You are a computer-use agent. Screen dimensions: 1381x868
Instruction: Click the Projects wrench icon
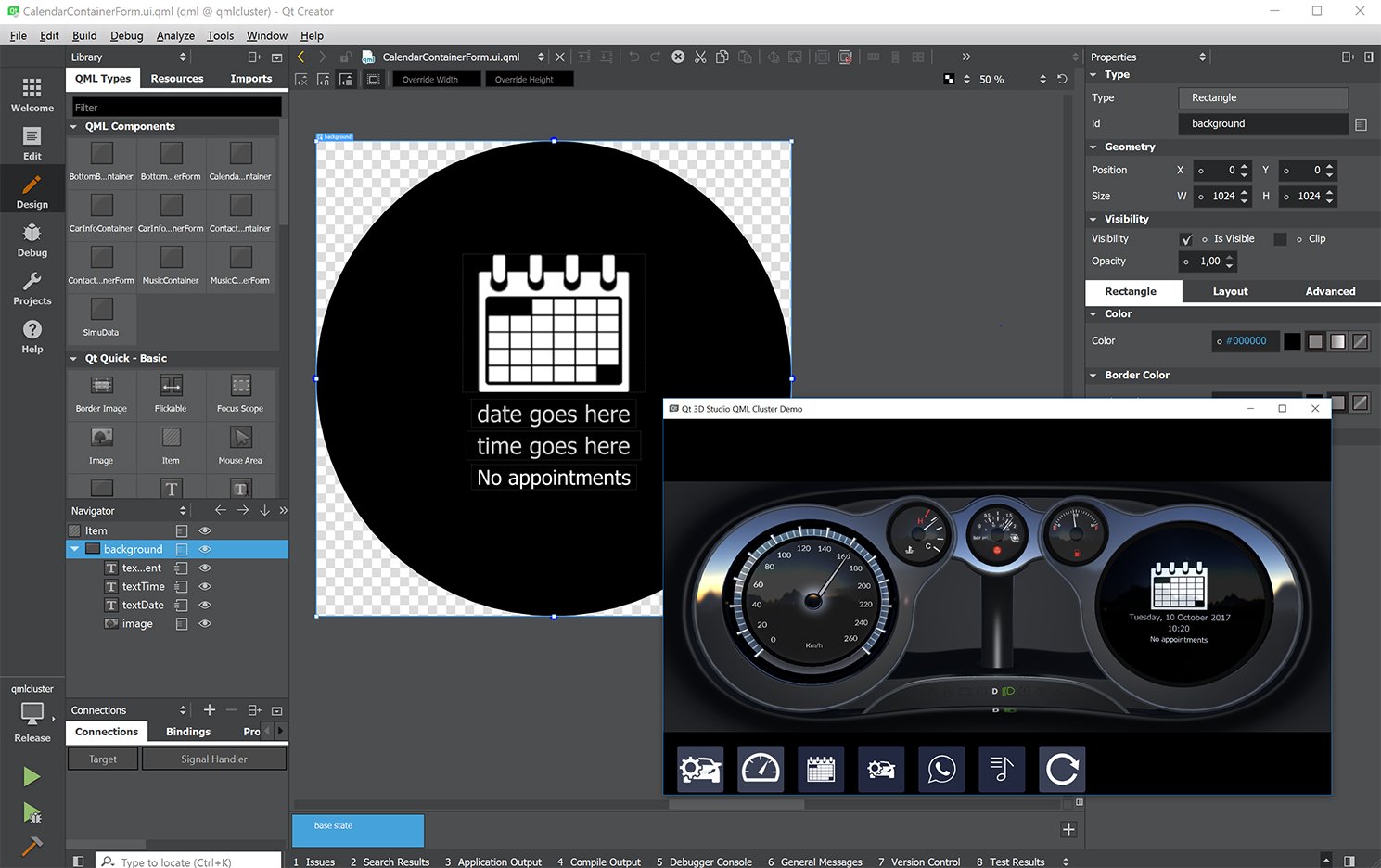coord(32,287)
